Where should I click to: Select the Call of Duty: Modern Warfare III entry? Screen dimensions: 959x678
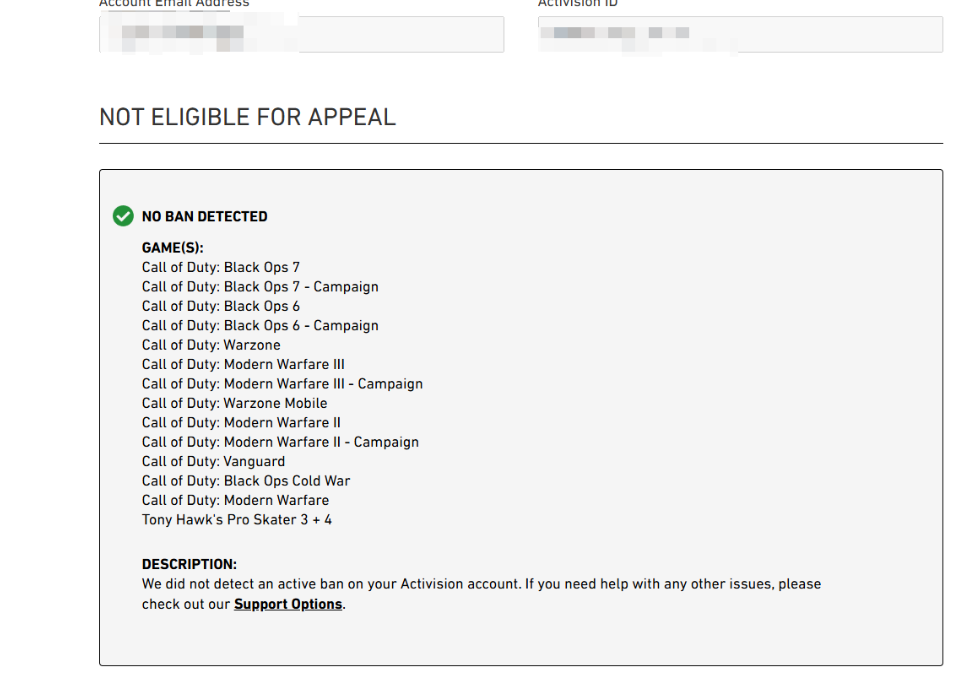click(x=243, y=364)
